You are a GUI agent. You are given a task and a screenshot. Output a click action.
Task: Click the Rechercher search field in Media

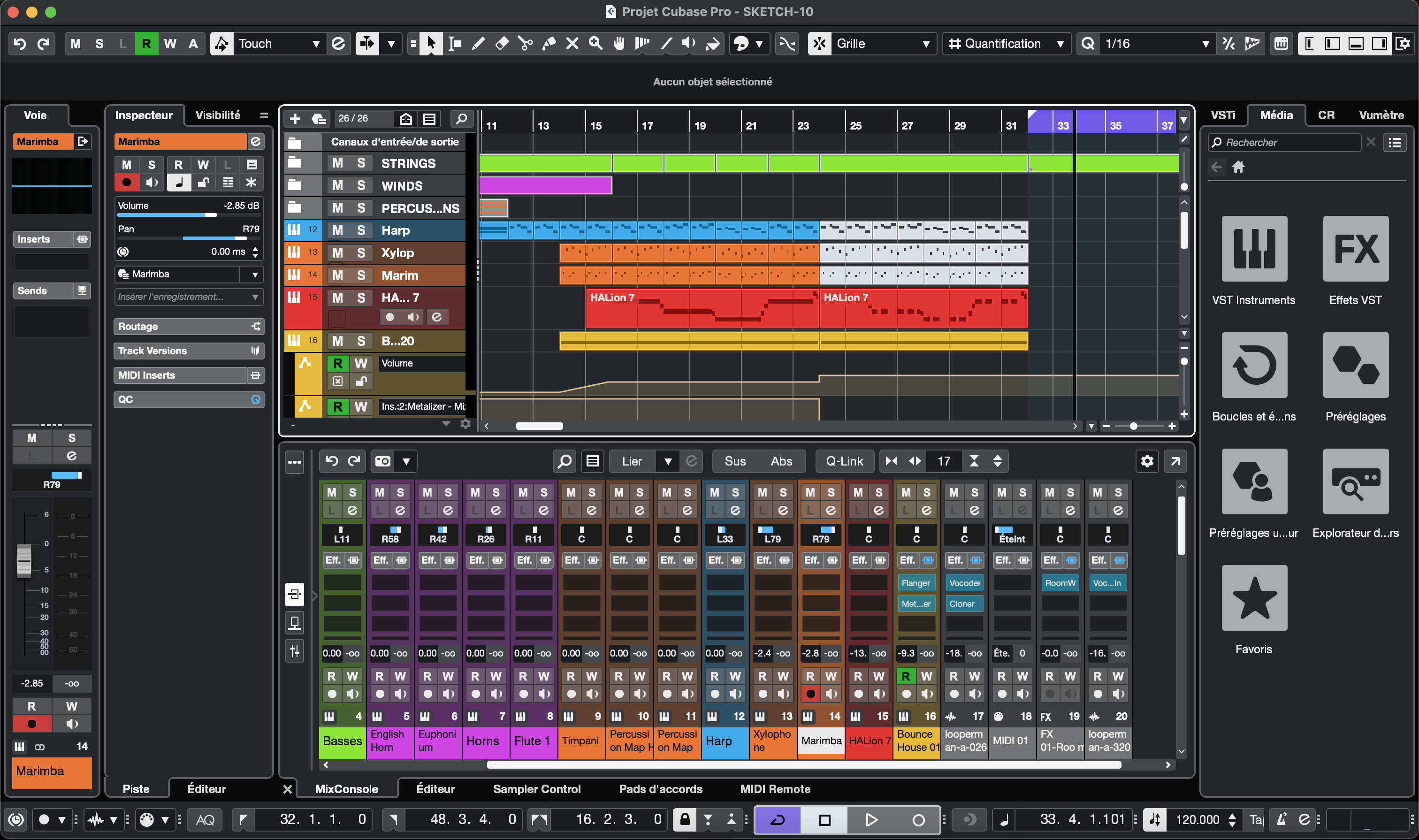click(1285, 142)
